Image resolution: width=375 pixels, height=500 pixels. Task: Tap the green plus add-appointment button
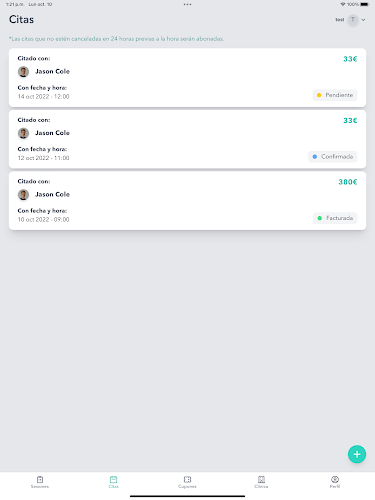coord(357,454)
